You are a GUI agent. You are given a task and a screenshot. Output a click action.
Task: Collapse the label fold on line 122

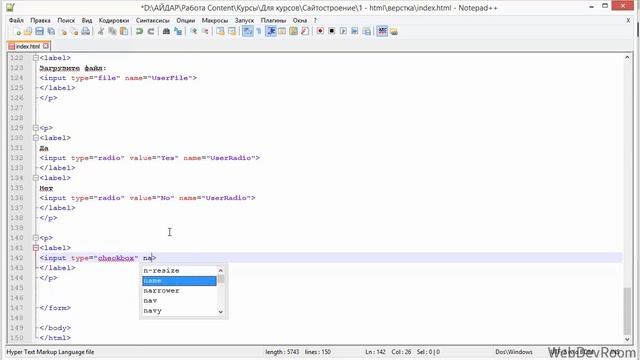click(x=36, y=58)
